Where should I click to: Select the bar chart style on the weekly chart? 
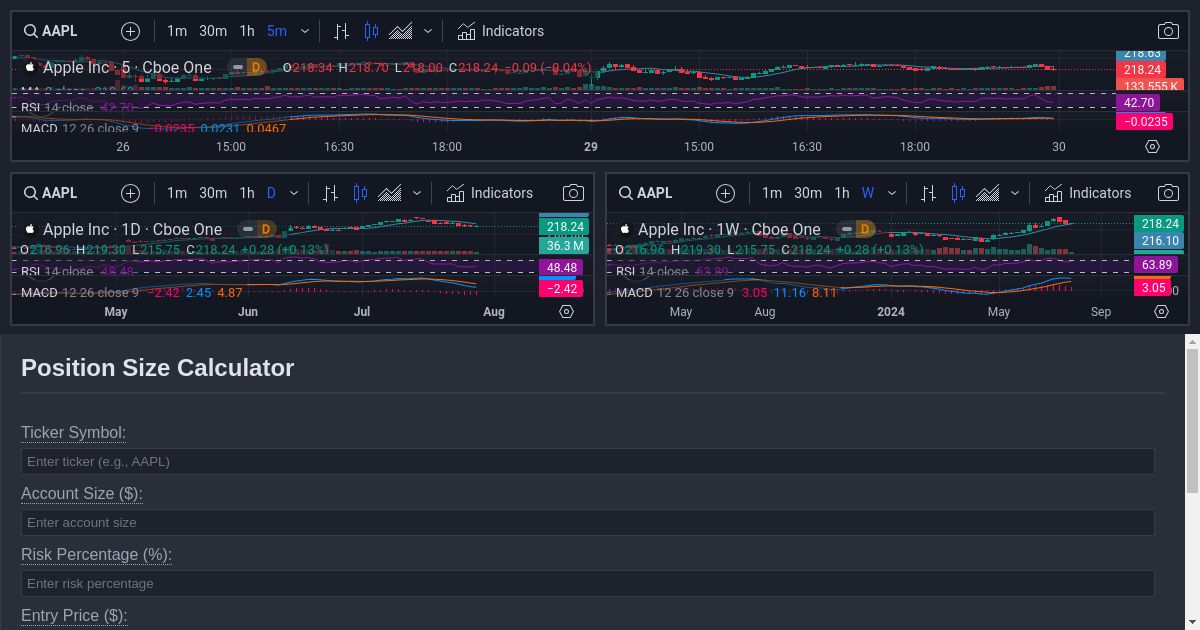tap(928, 193)
